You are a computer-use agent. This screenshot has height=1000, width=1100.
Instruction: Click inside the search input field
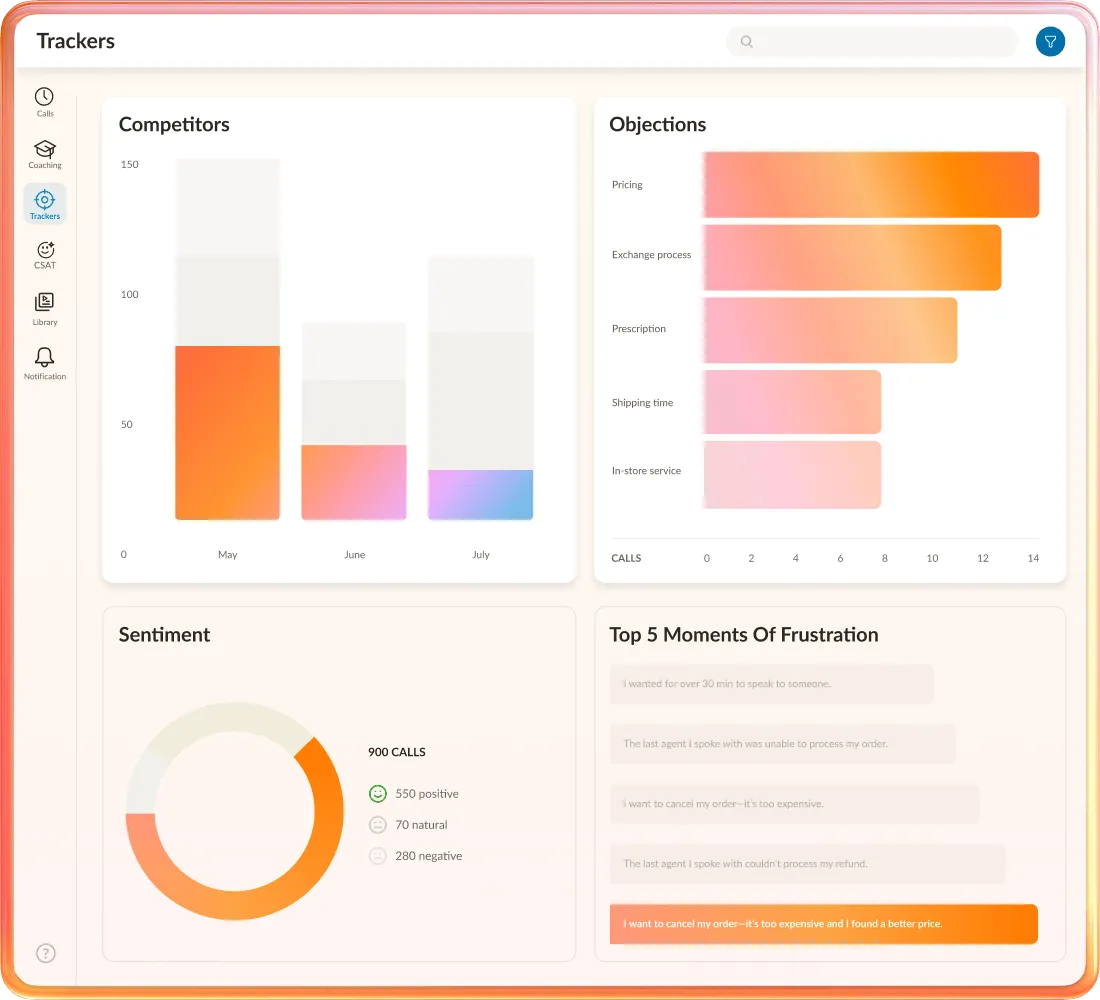point(870,41)
